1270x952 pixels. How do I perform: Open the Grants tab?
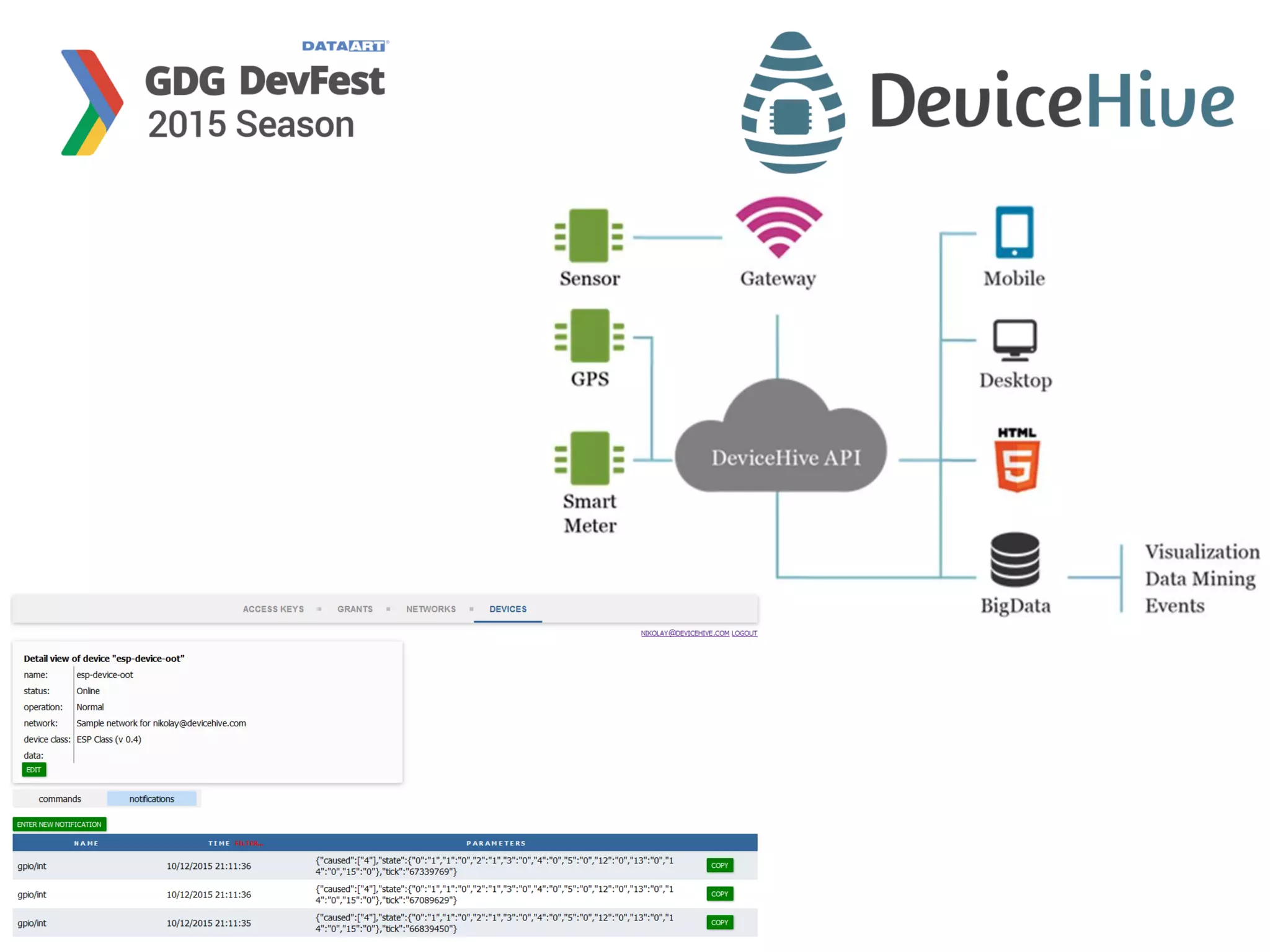point(355,609)
